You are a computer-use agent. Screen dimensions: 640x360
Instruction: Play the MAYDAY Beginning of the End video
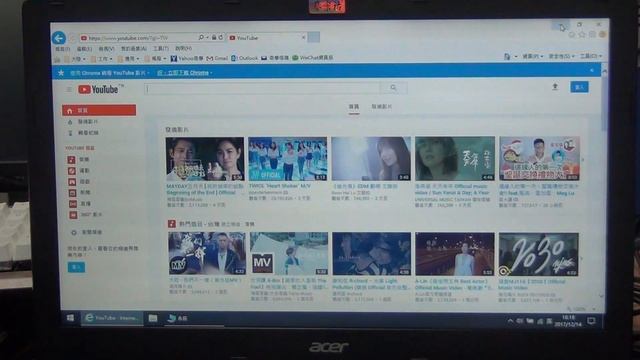(x=205, y=159)
